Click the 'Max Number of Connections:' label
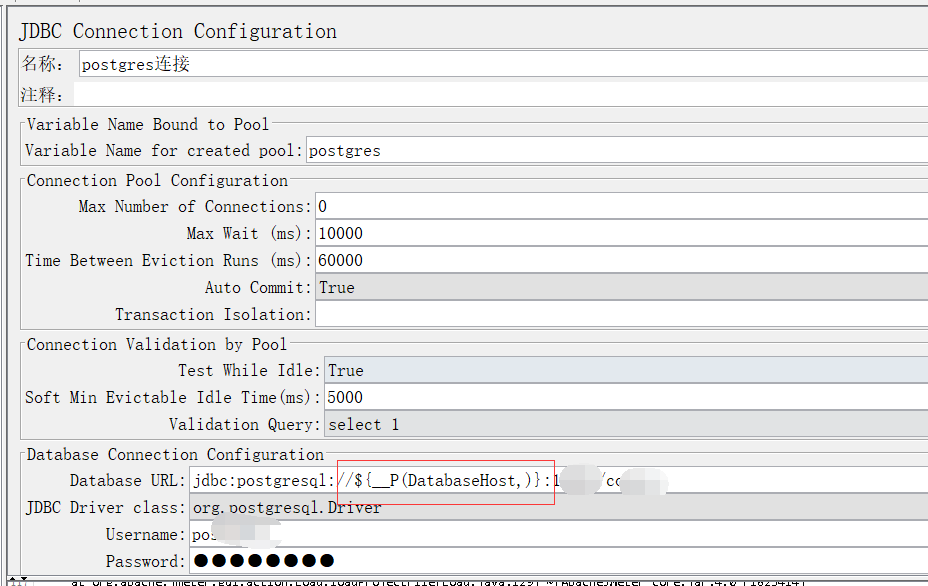The height and width of the screenshot is (586, 928). [x=195, y=206]
